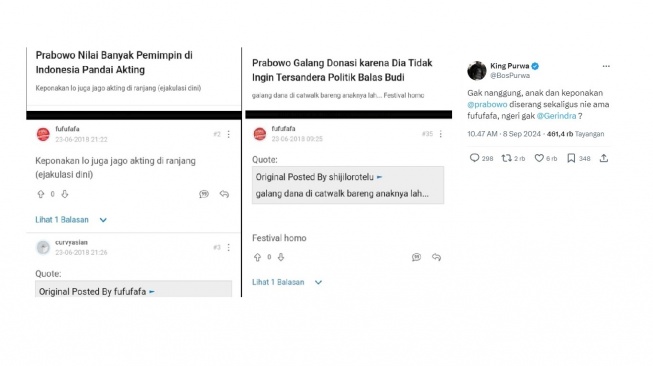Follow quote arrow by shijilorotelu
This screenshot has height=366, width=653.
click(x=379, y=177)
